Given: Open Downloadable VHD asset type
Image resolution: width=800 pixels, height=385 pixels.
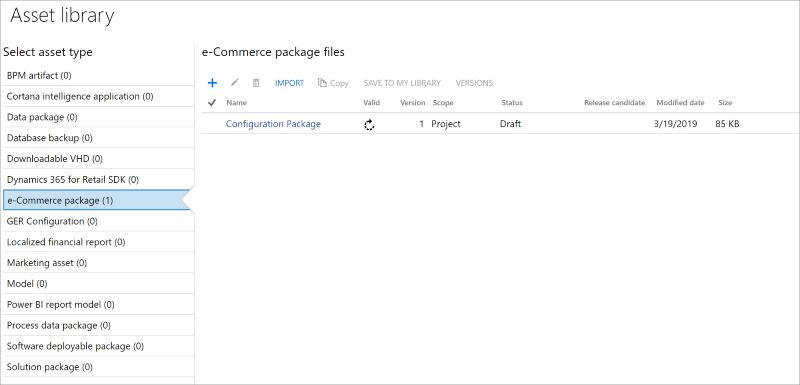Looking at the screenshot, I should [97, 159].
